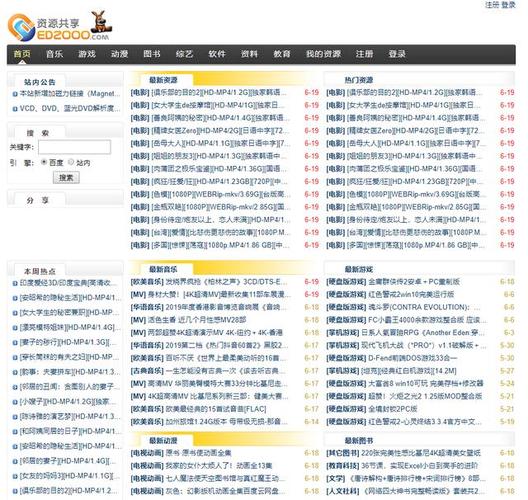Click the 最新资源 section heading

pos(163,80)
